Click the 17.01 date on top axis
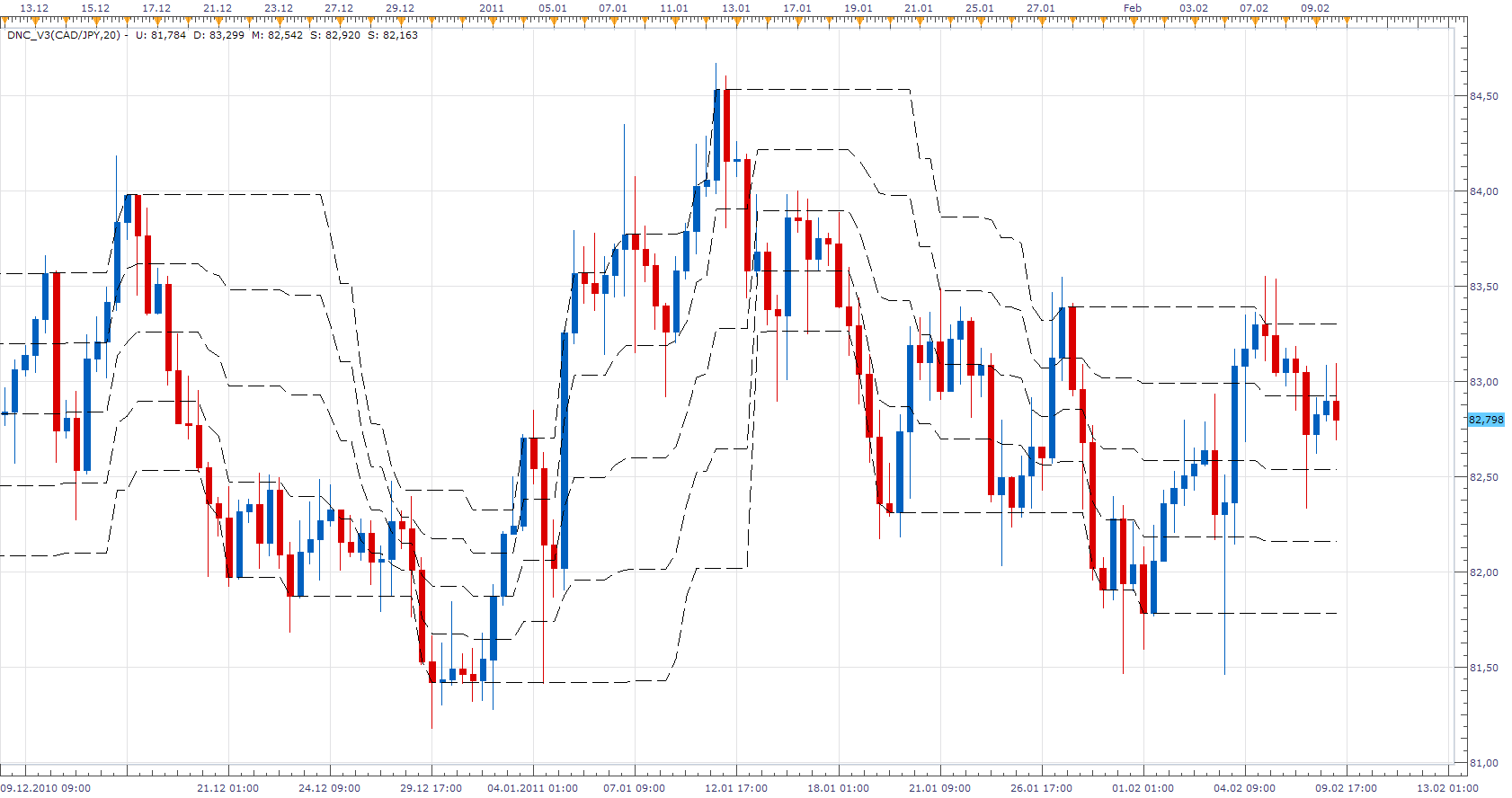Image resolution: width=1512 pixels, height=798 pixels. pos(797,8)
